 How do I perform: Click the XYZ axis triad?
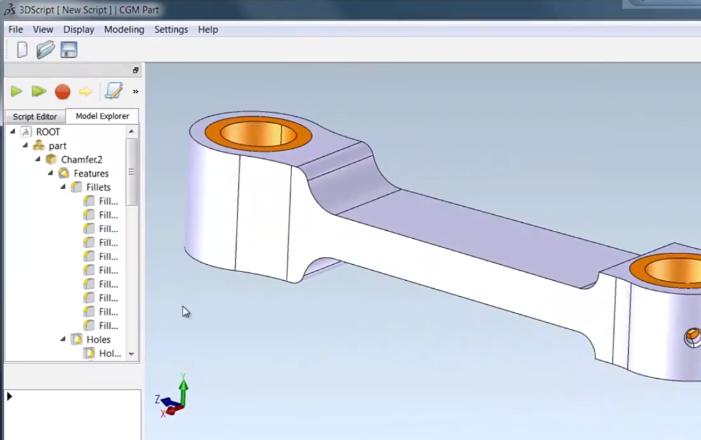click(172, 397)
